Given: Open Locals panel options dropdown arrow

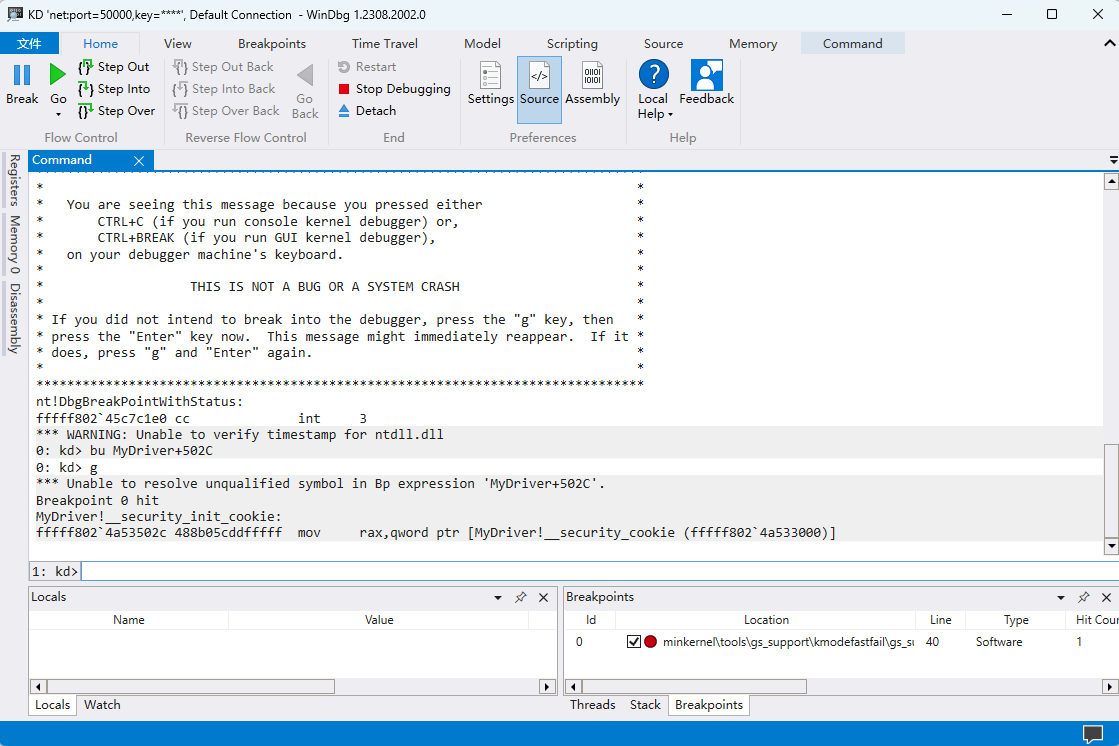Looking at the screenshot, I should click(x=498, y=597).
